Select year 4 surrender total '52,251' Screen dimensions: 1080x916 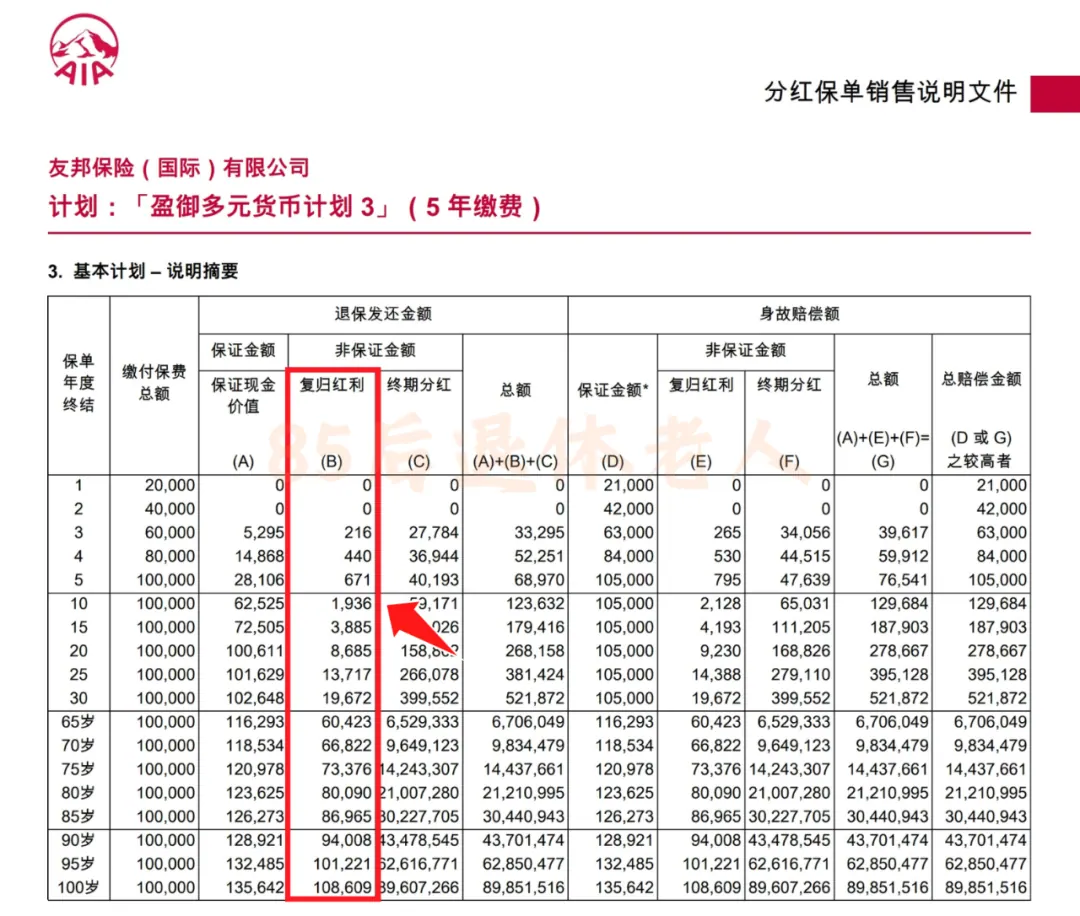point(539,556)
